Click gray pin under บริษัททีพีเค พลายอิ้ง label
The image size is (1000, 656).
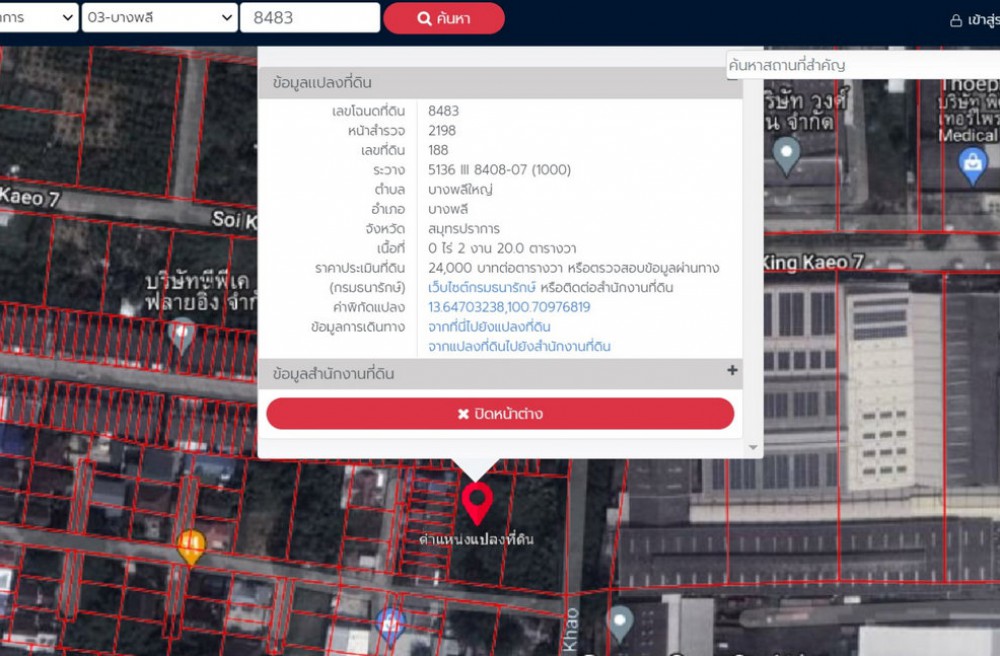pyautogui.click(x=181, y=334)
